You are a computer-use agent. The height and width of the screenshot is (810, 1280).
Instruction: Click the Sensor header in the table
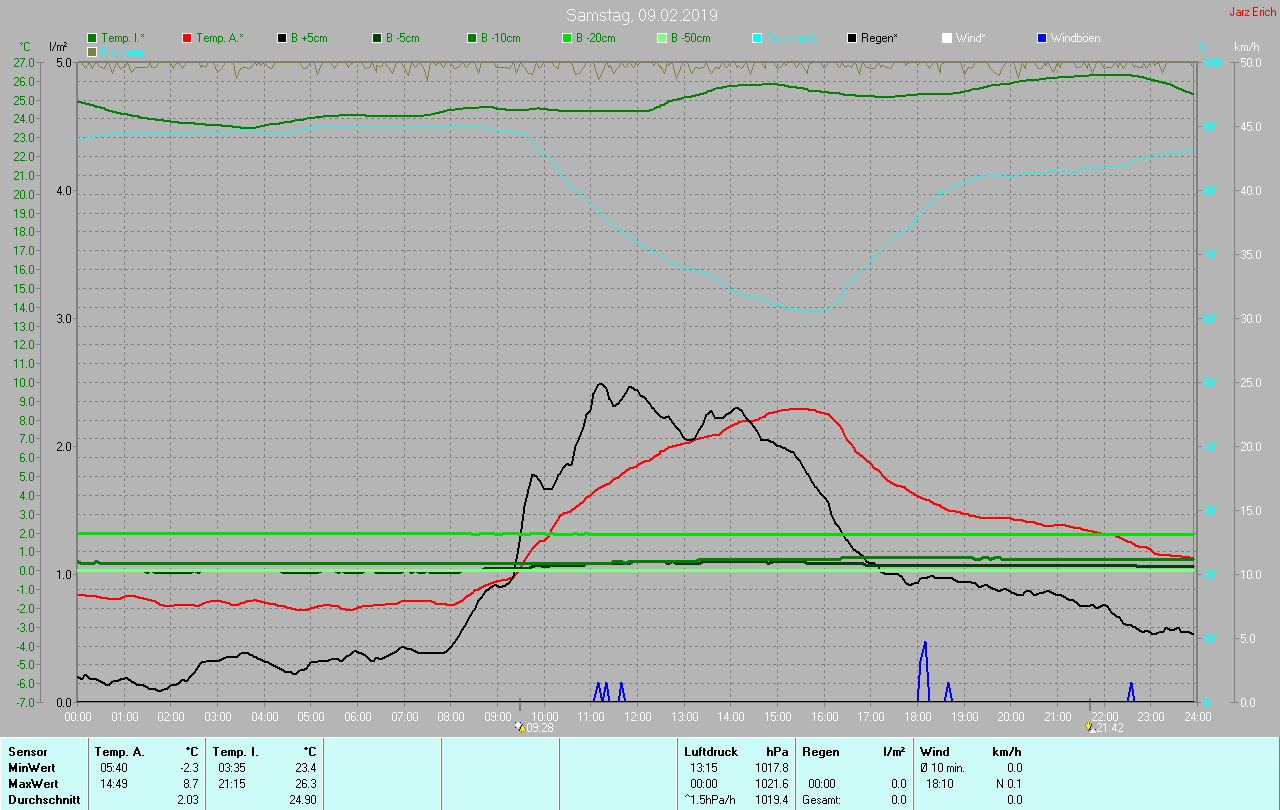[x=27, y=752]
